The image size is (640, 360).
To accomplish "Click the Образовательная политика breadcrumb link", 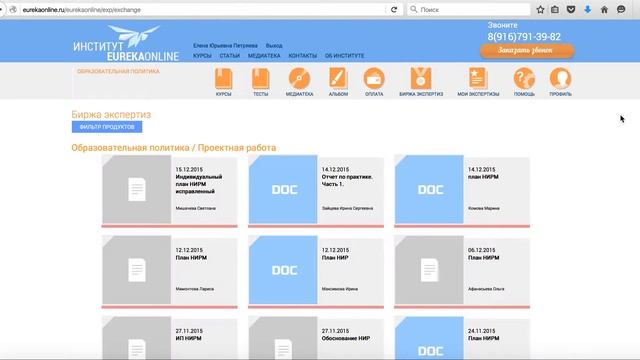I will (118, 71).
